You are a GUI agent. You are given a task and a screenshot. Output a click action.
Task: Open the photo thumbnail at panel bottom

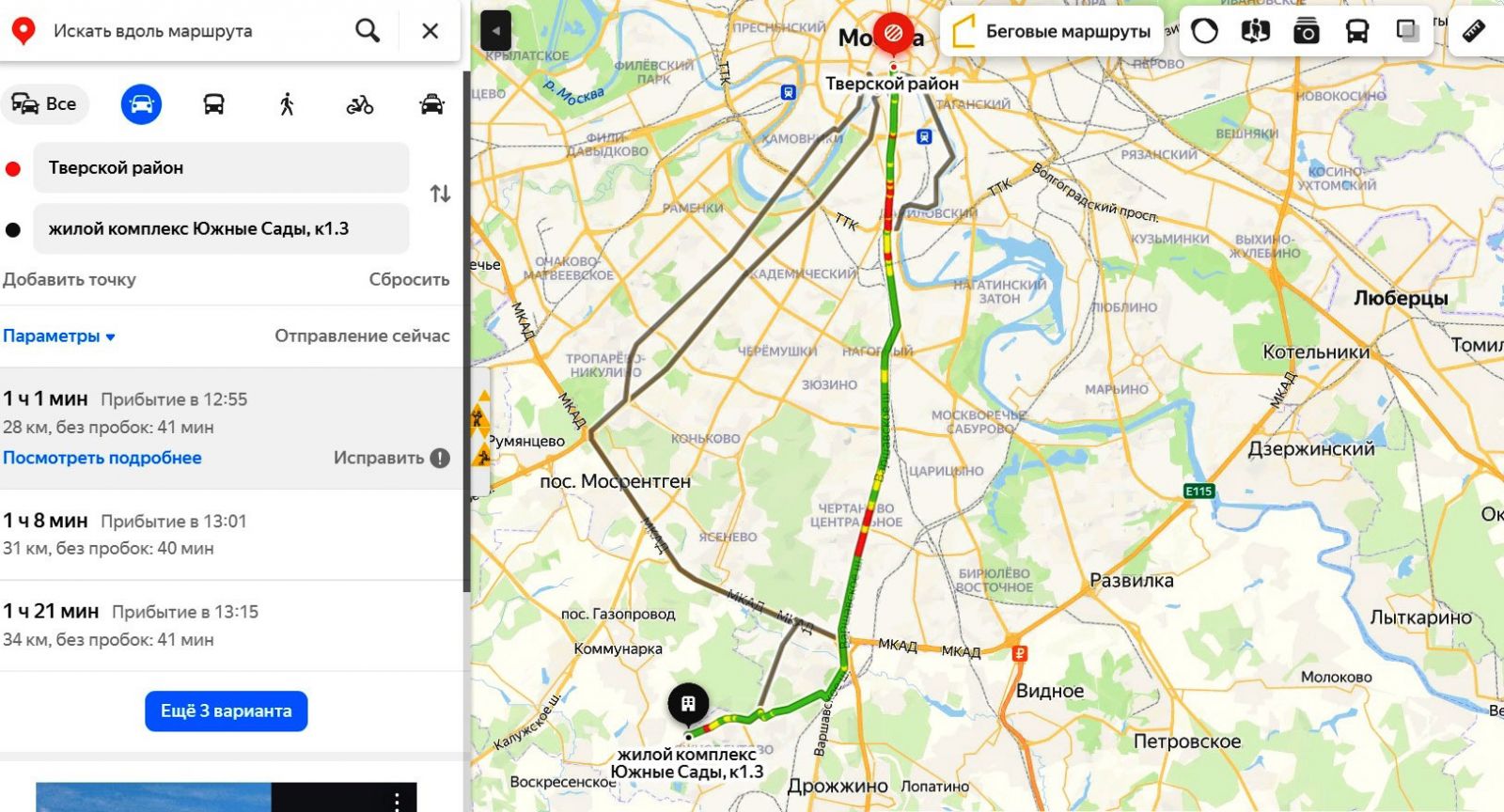(x=226, y=797)
